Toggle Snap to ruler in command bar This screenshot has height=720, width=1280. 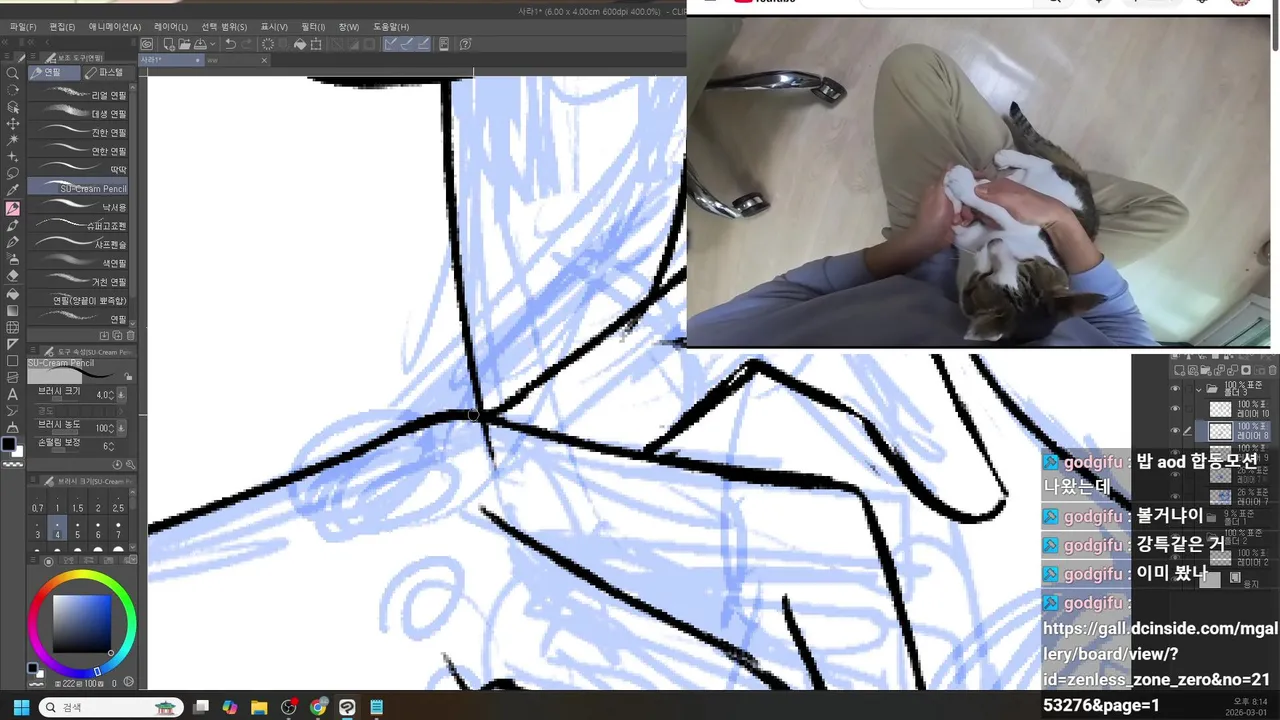391,44
